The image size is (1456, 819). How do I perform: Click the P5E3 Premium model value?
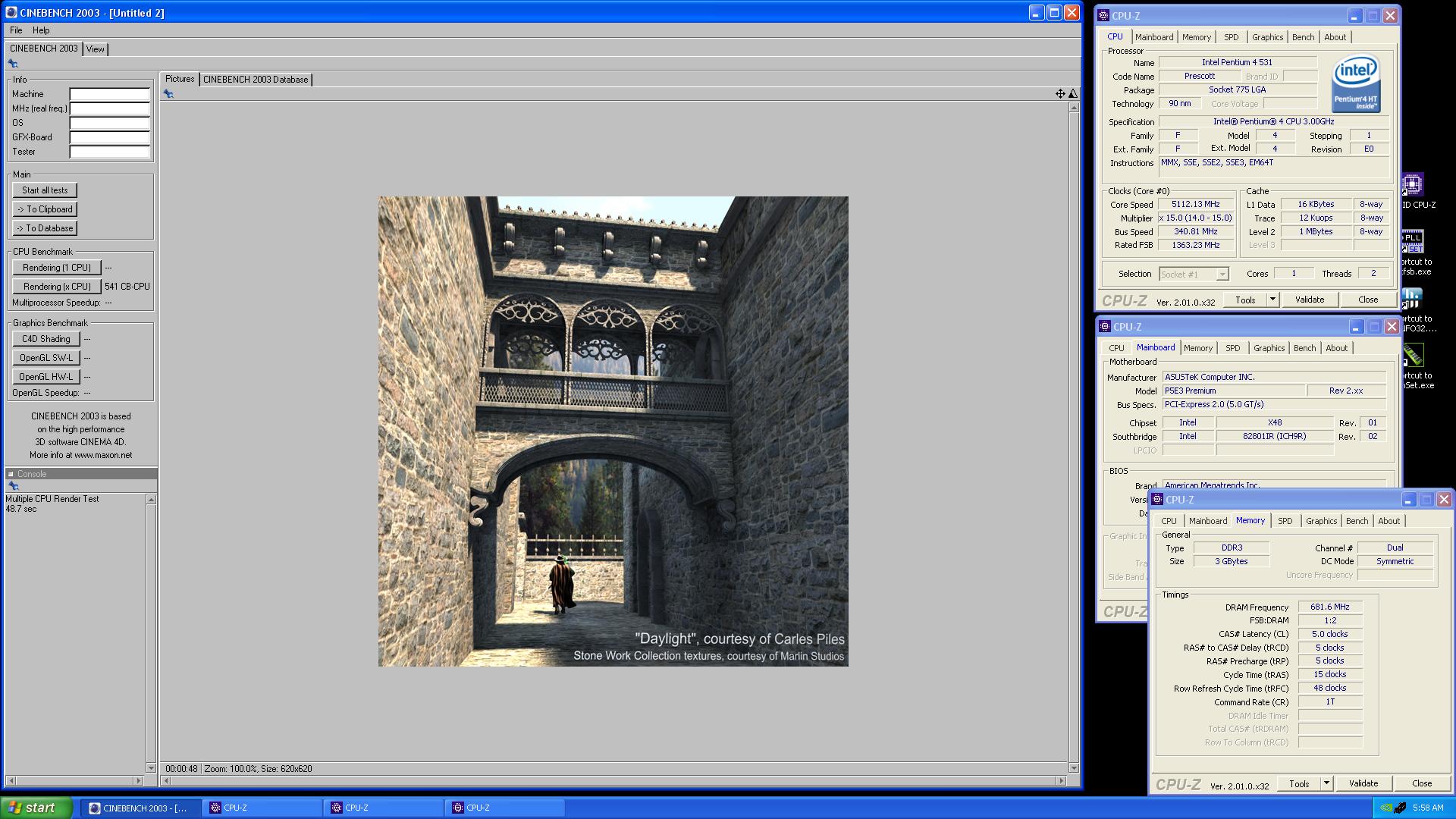click(x=1234, y=391)
